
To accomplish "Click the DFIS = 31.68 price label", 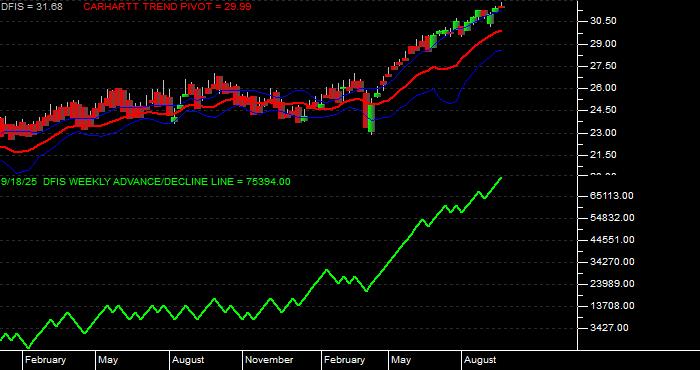I will click(x=32, y=7).
